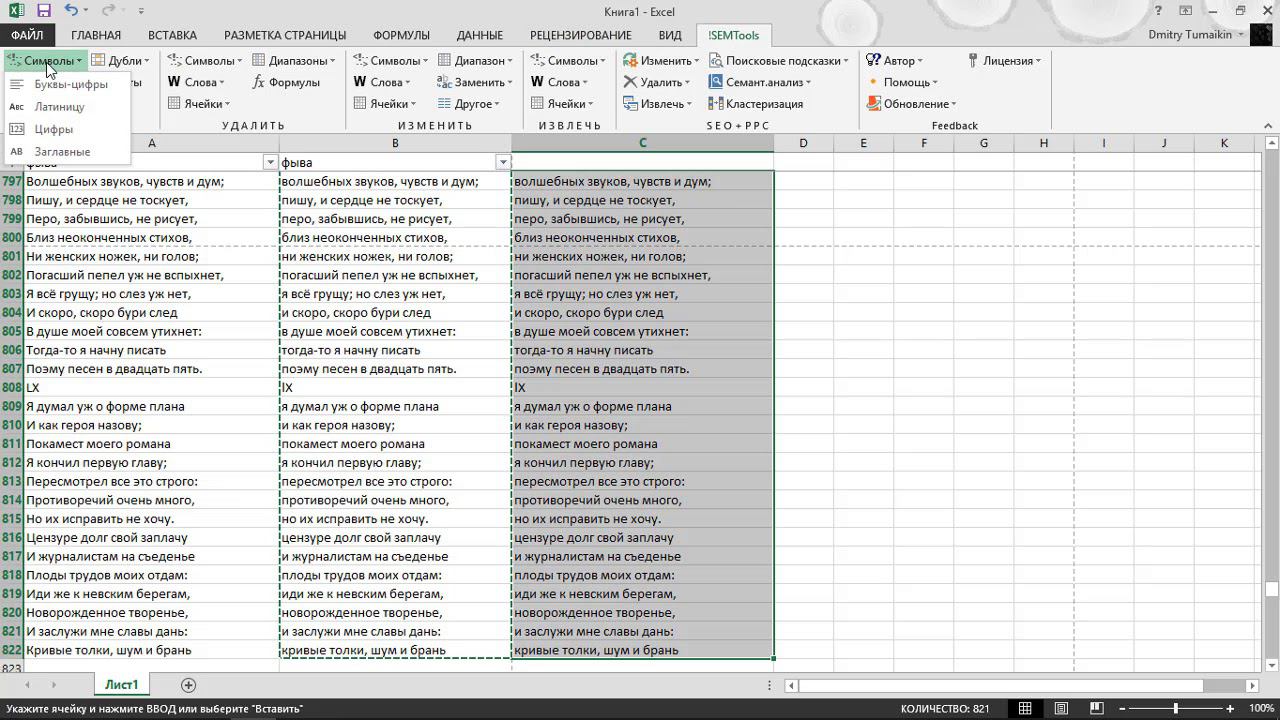The image size is (1280, 720).
Task: Open Слова dropdown in УДАЛИТЬ group
Action: tap(196, 82)
